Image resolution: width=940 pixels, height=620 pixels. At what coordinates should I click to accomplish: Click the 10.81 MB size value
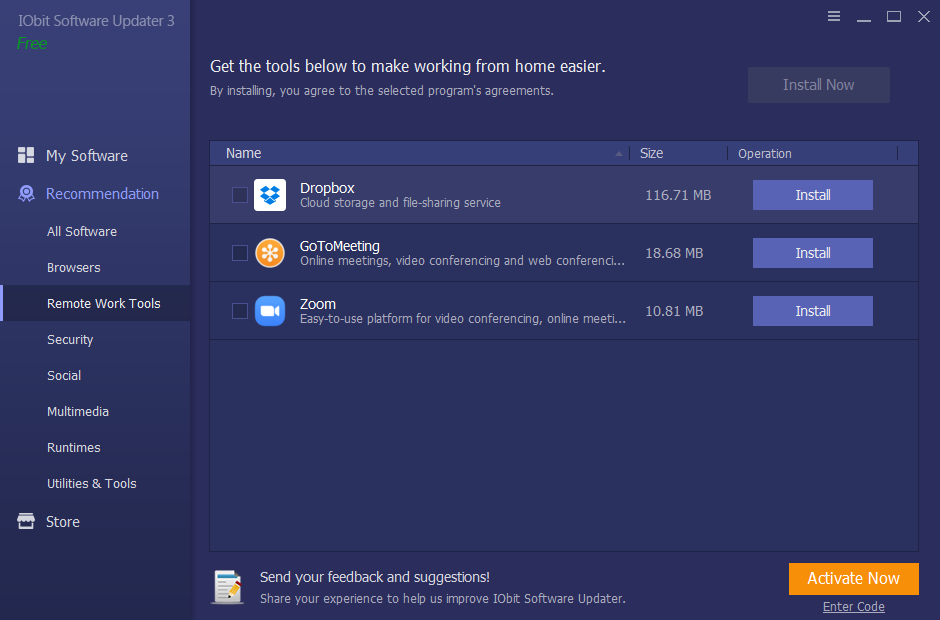(x=674, y=312)
